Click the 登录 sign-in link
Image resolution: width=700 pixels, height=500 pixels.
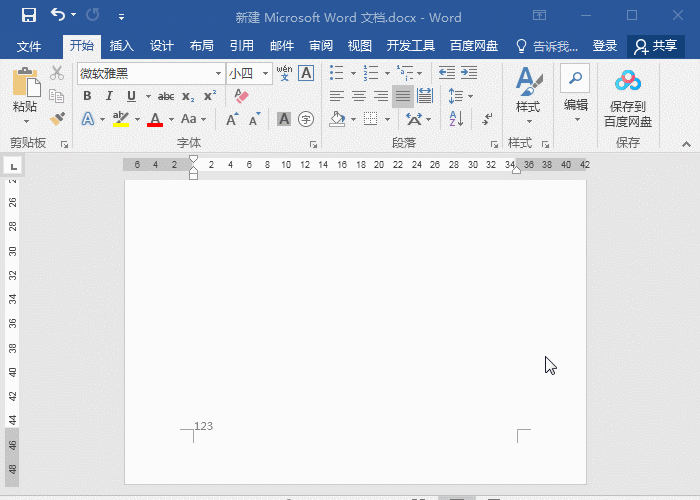tap(605, 46)
